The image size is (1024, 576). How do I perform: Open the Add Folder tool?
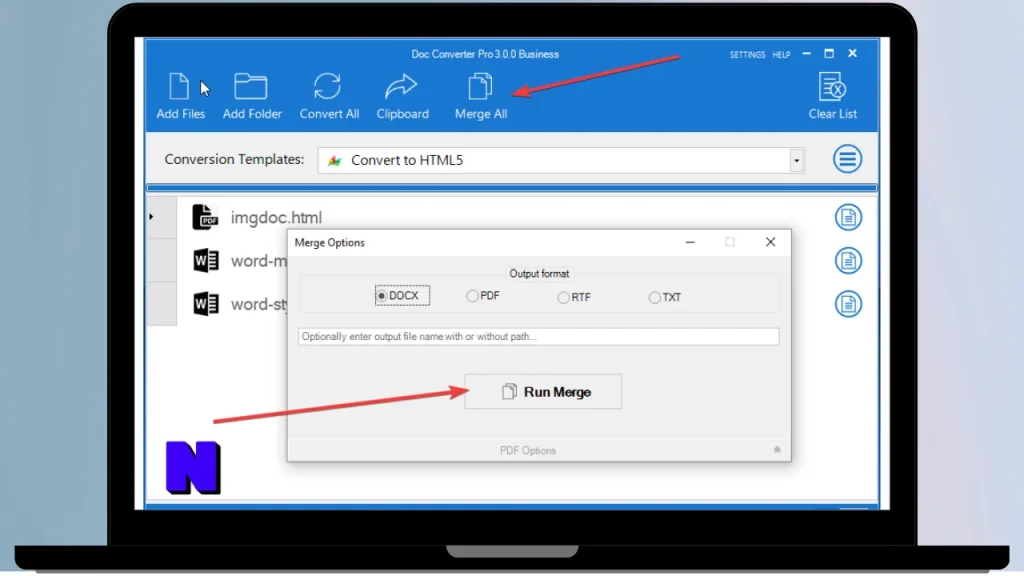pos(252,96)
